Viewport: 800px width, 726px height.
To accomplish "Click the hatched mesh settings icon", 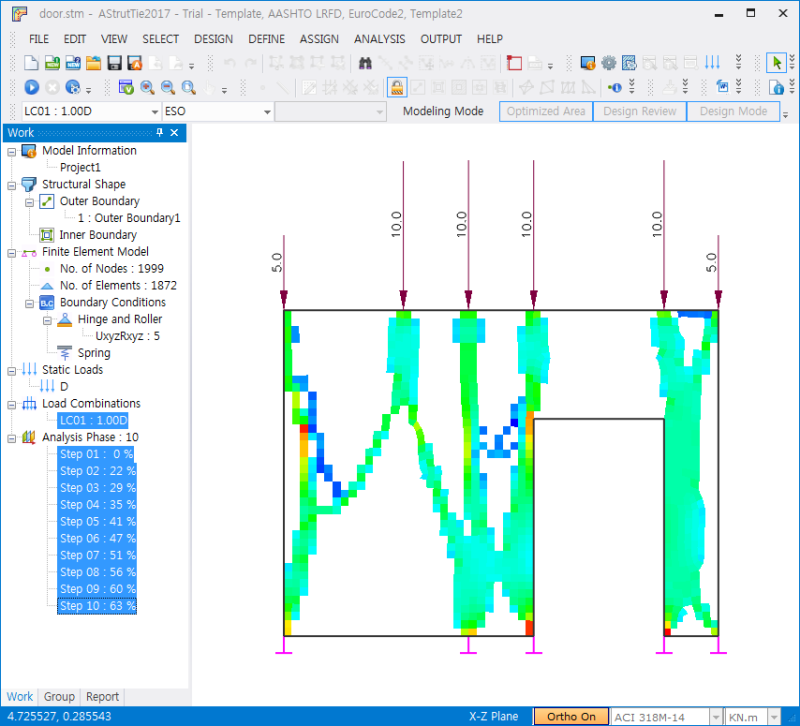I will [x=629, y=63].
